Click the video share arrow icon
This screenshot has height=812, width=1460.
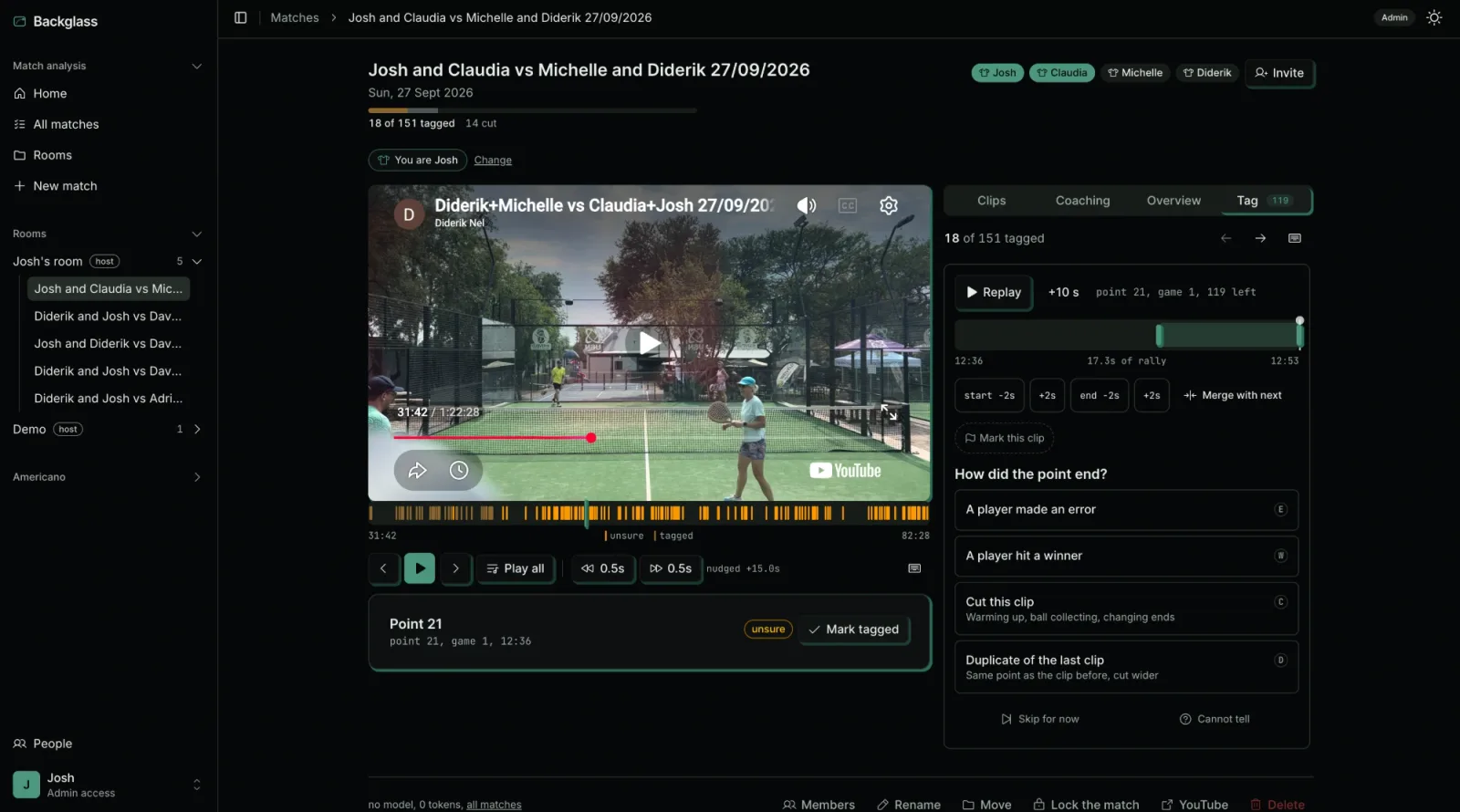[x=417, y=470]
